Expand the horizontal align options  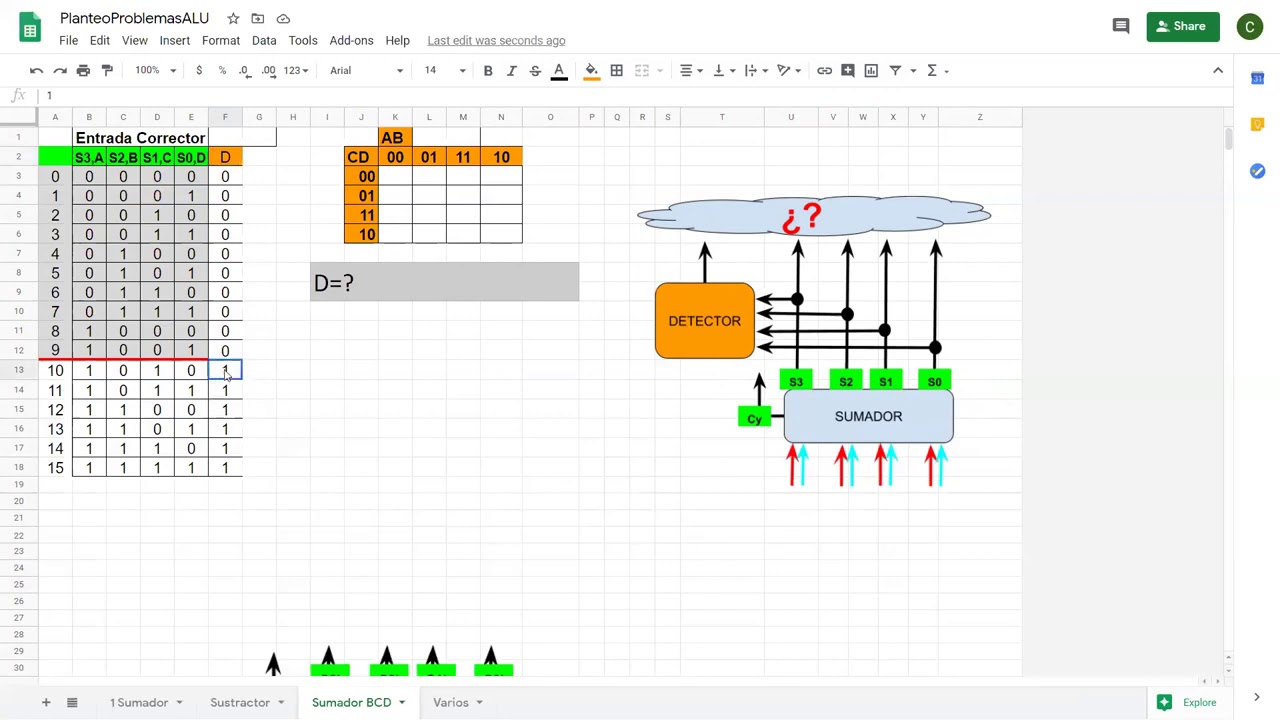(x=691, y=70)
